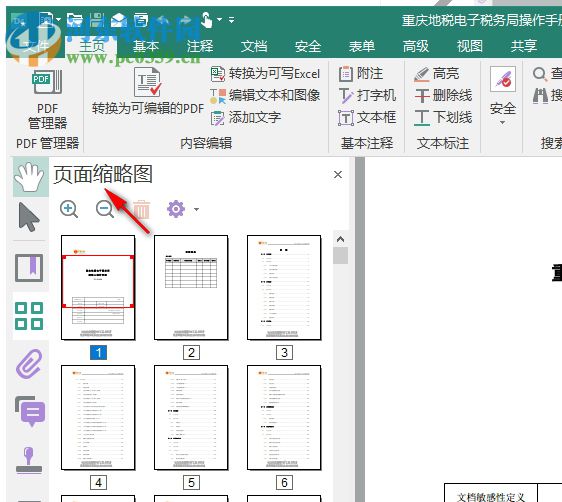
Task: Switch to the 视图 tab
Action: [x=470, y=46]
